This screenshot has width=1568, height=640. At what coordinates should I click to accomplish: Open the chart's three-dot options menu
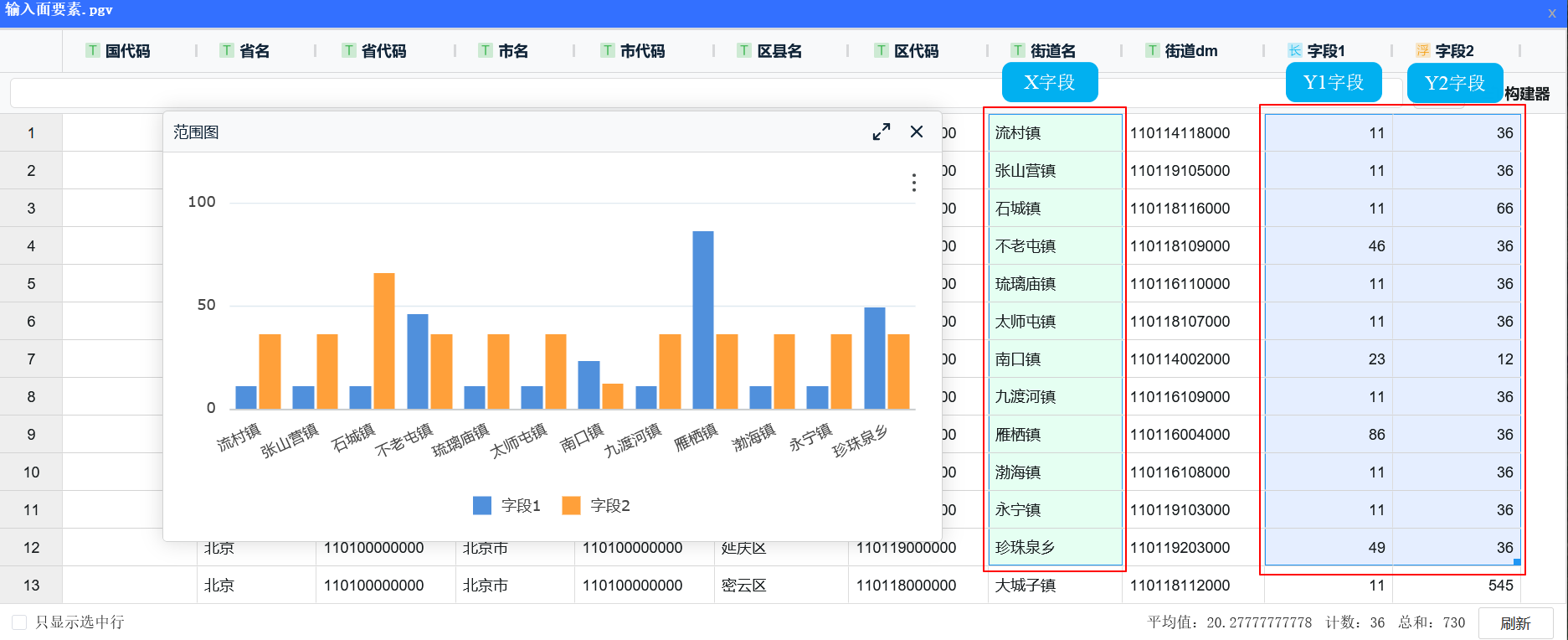click(913, 183)
